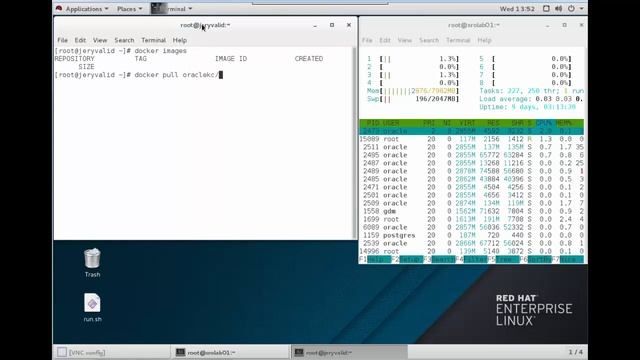Open Search menu in srolab01 terminal

[x=429, y=40]
